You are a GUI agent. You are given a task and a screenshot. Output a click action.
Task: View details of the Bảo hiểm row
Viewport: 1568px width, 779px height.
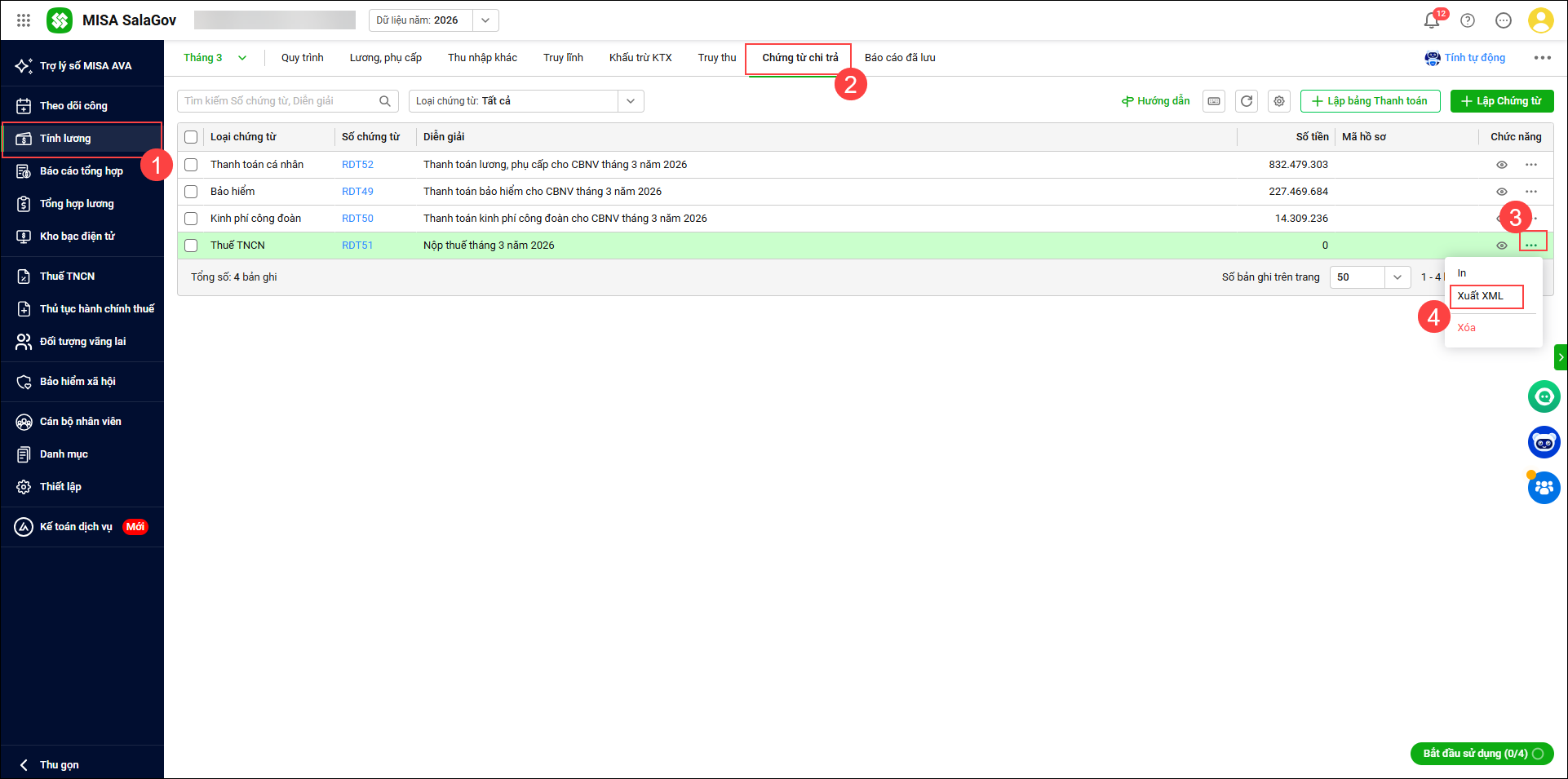(x=1501, y=192)
